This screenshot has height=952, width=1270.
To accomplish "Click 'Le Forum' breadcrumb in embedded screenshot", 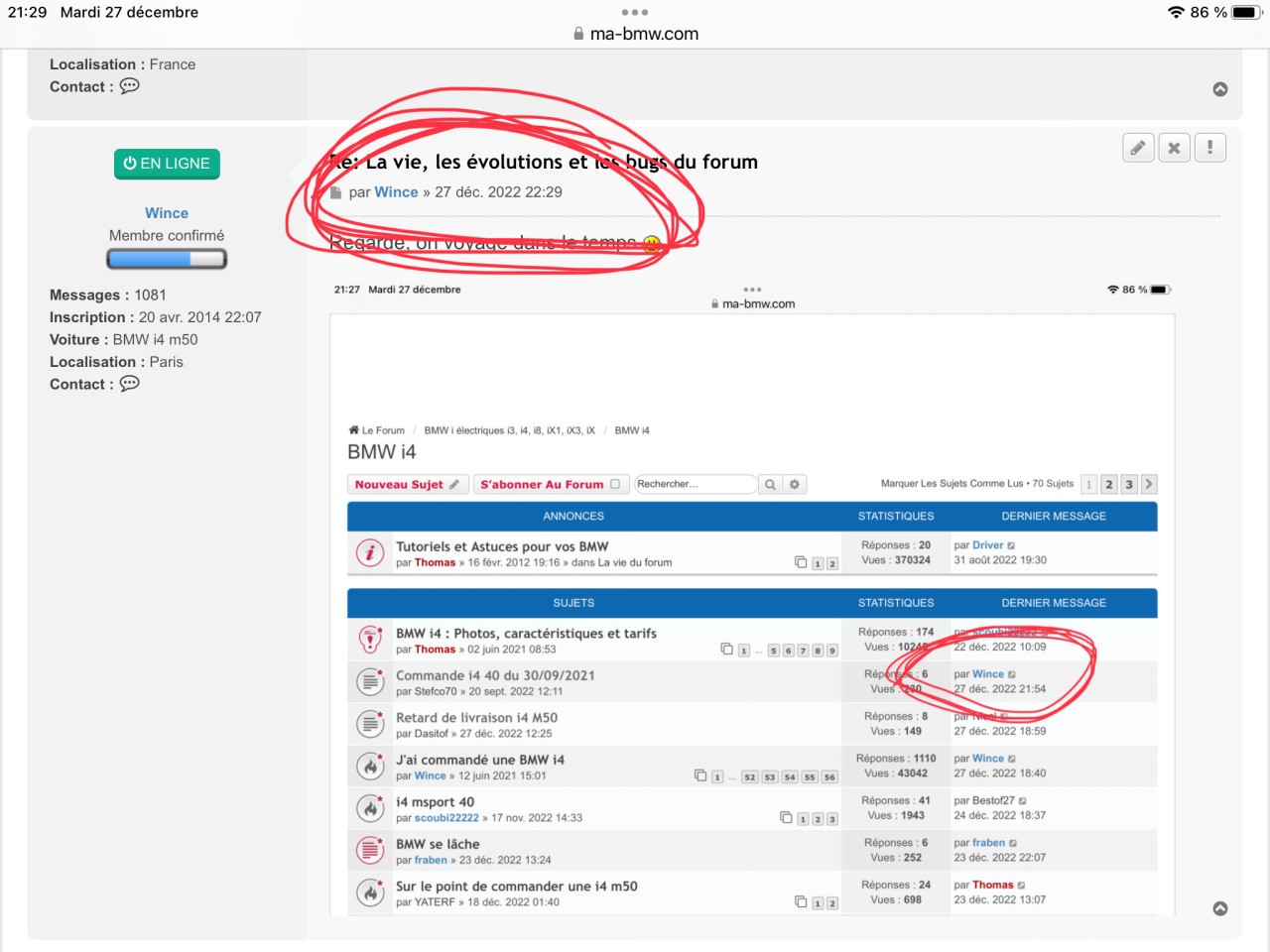I will click(376, 430).
